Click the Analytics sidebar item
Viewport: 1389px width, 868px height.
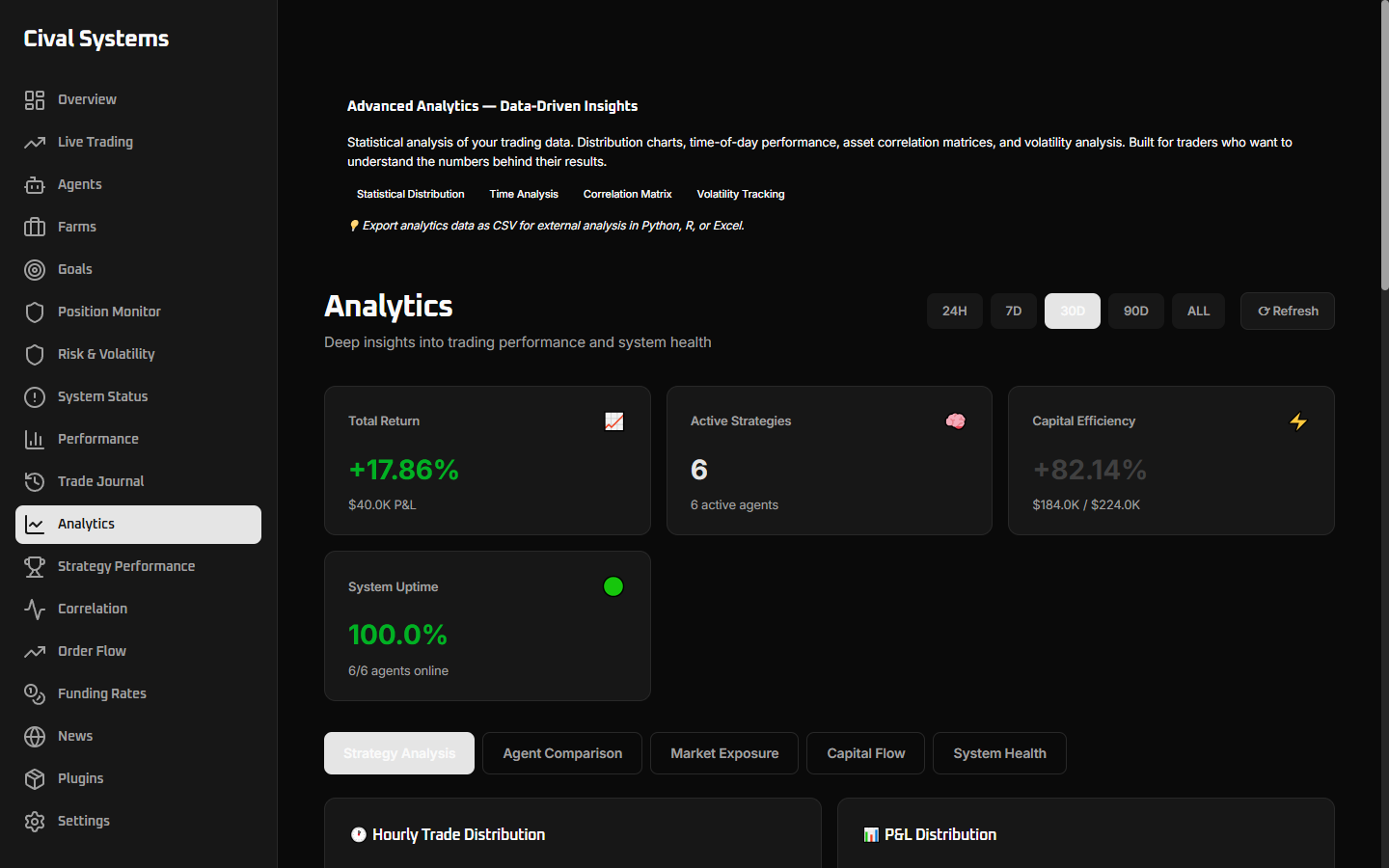pyautogui.click(x=139, y=524)
